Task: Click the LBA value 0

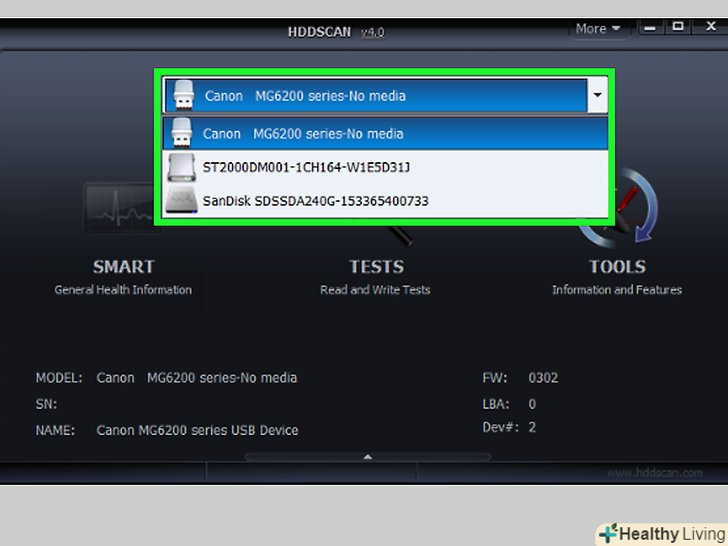Action: pos(532,404)
